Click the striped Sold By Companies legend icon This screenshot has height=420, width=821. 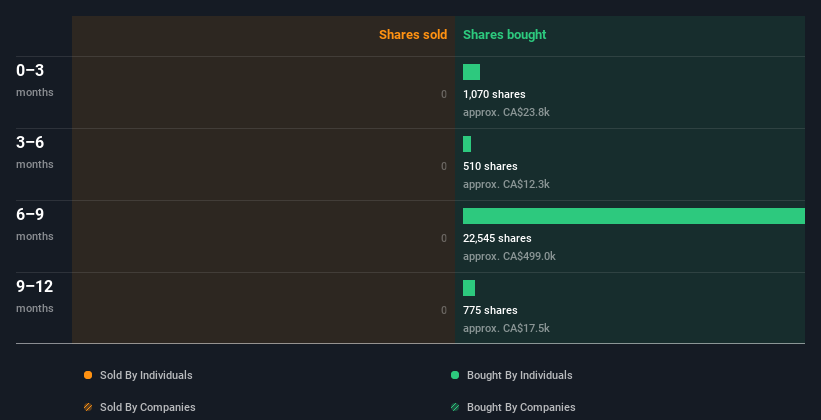coord(88,407)
